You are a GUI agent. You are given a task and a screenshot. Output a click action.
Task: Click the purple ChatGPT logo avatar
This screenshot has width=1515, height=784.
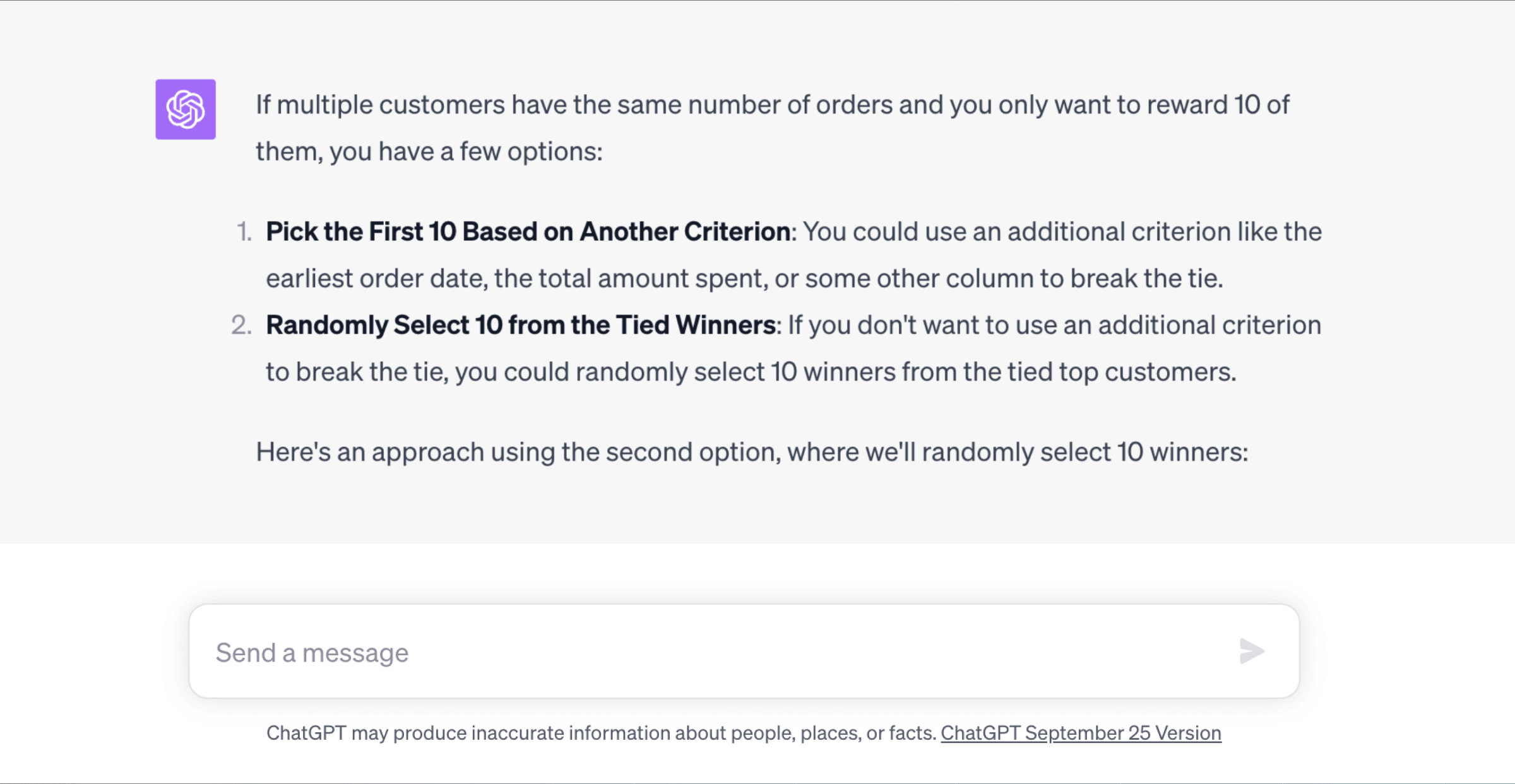coord(186,109)
